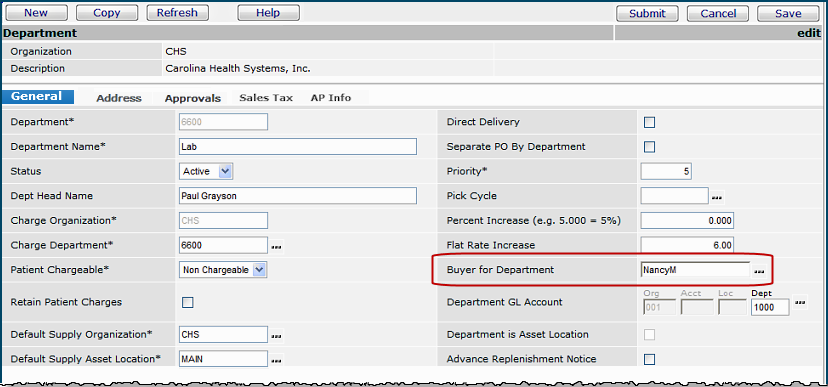Cancel the department edit

[x=718, y=14]
